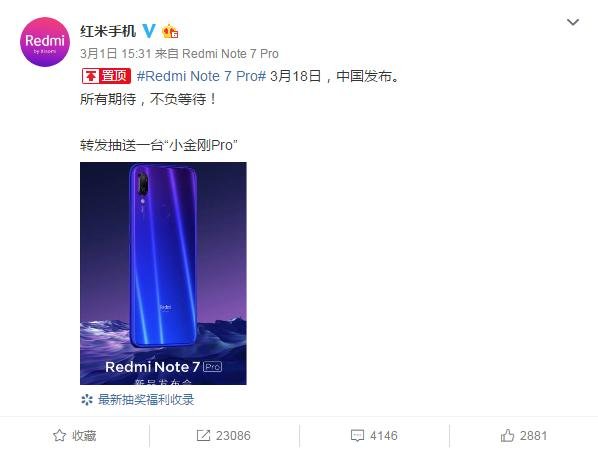
Task: Open the 23086 reposts count
Action: pos(233,435)
